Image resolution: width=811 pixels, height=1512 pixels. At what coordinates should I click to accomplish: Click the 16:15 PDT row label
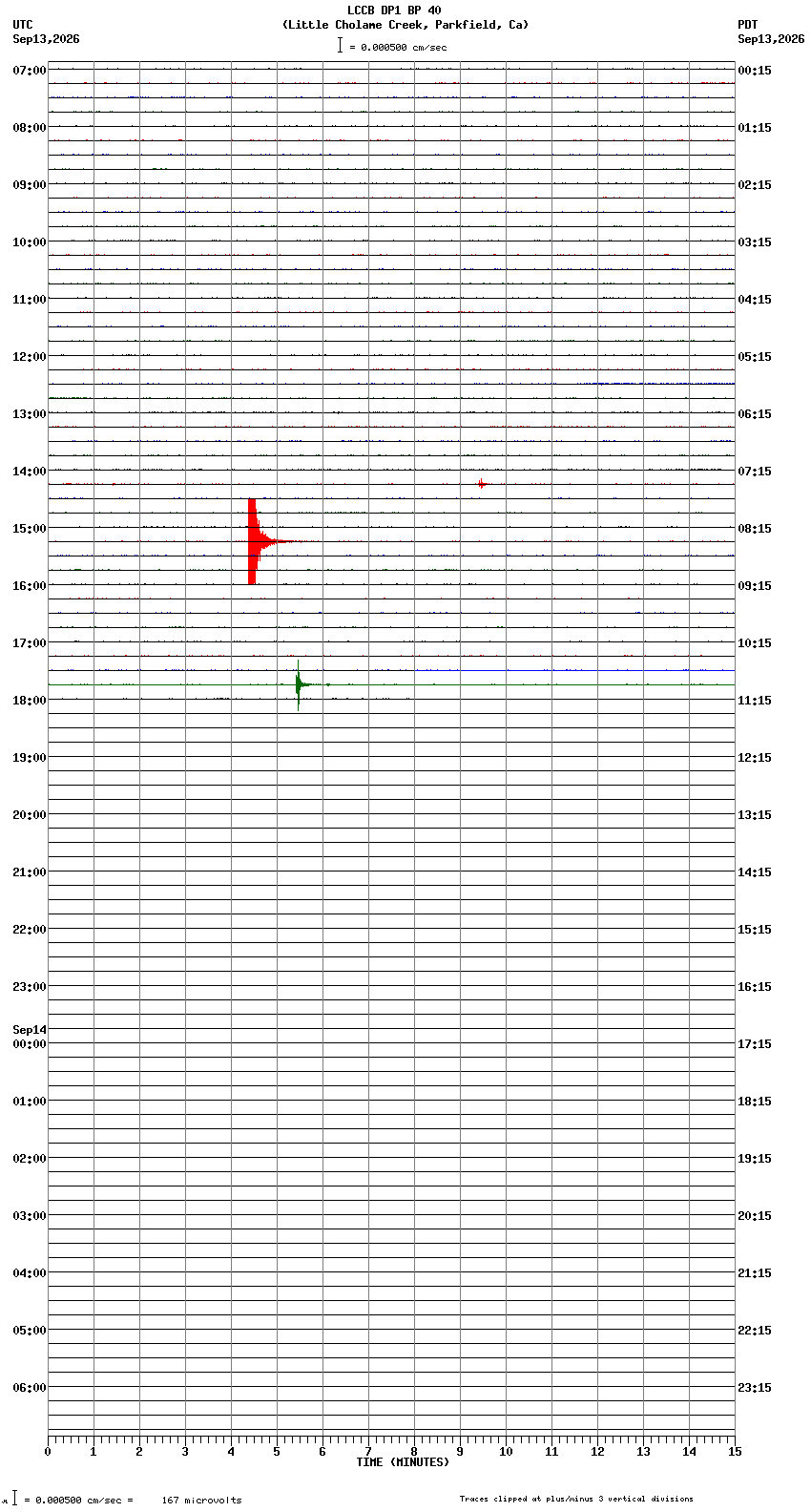click(x=755, y=987)
